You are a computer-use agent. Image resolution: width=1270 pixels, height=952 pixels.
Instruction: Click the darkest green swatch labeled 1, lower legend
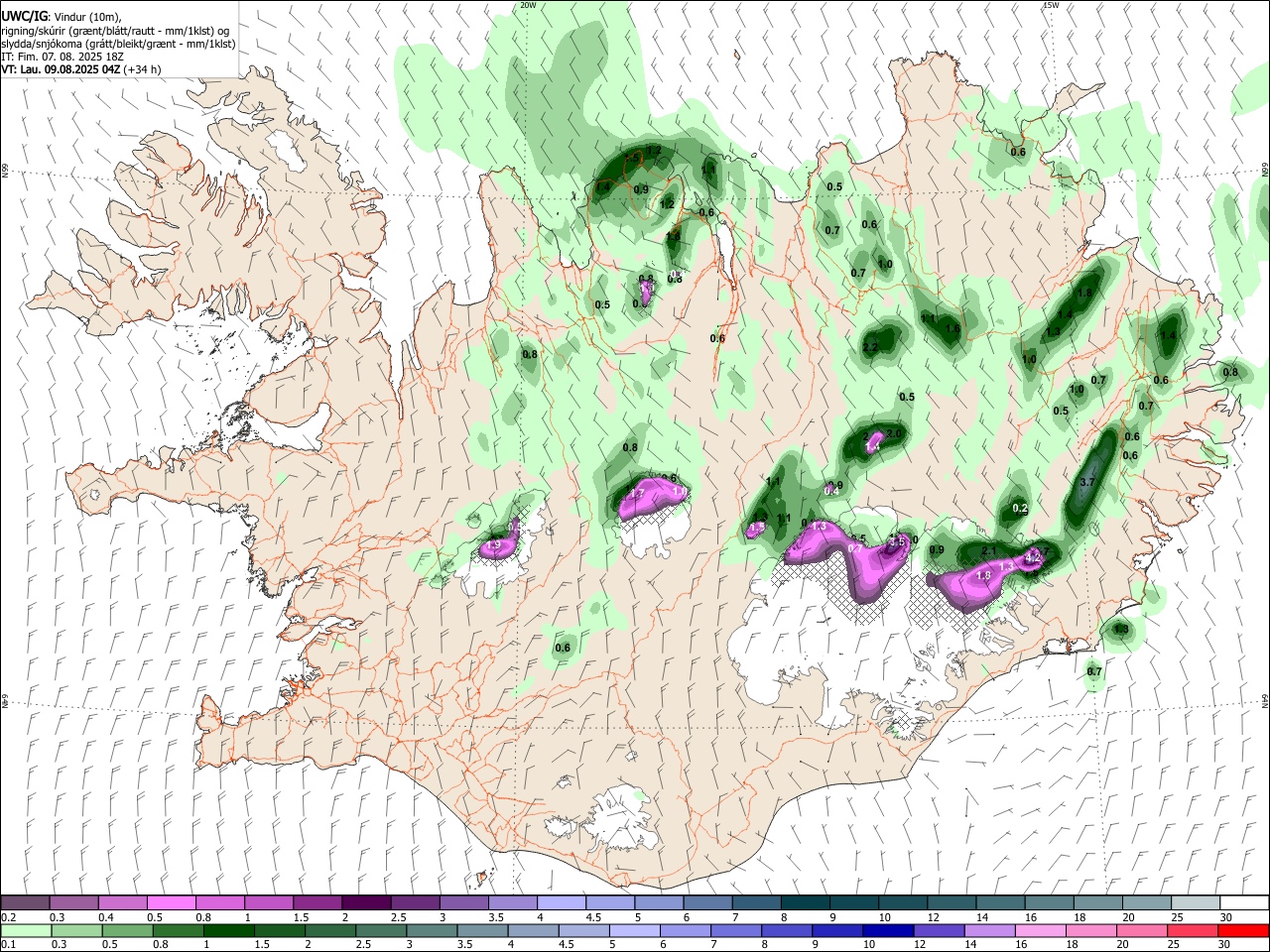pos(228,931)
